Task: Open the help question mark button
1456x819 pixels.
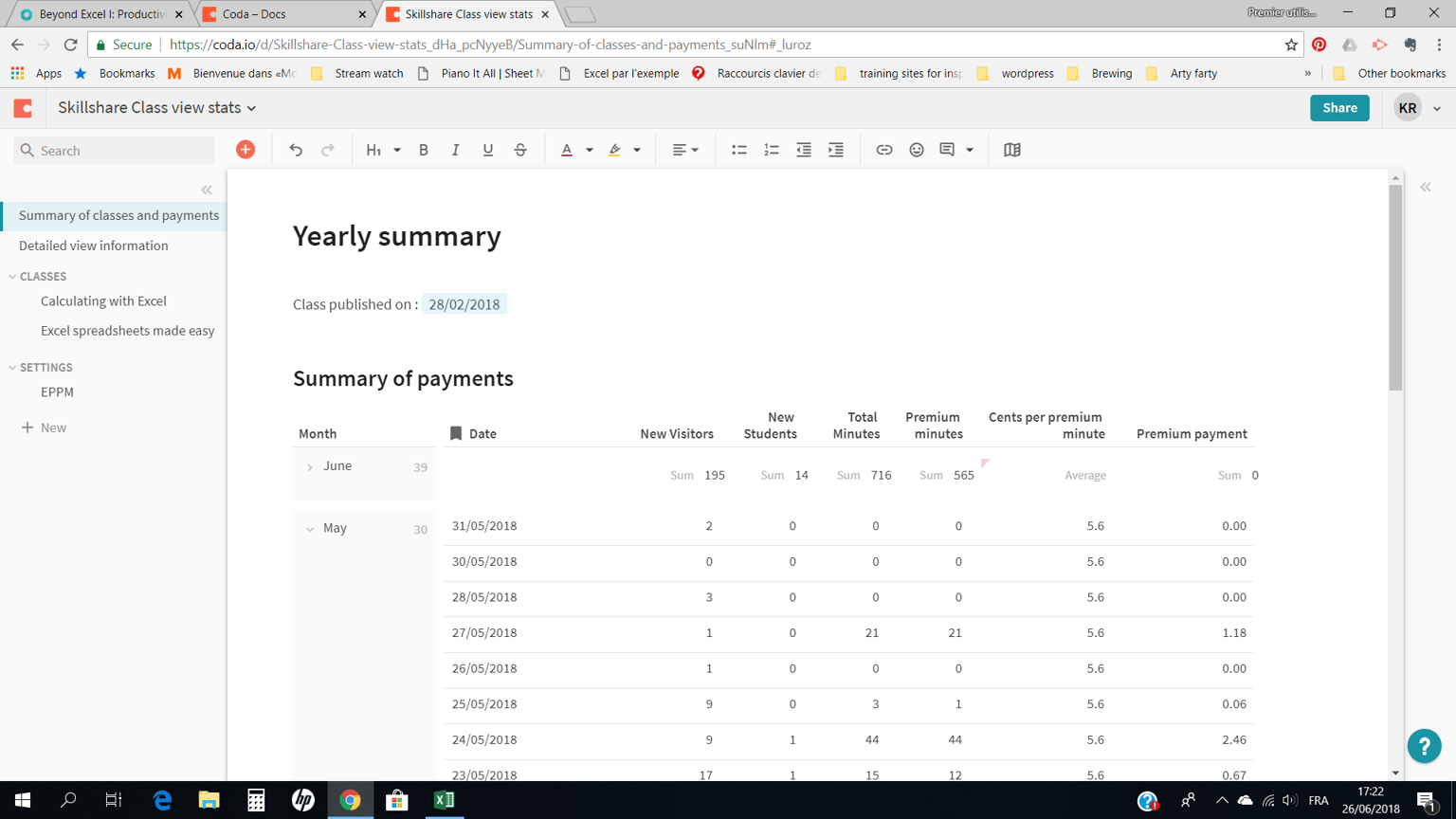Action: coord(1424,746)
